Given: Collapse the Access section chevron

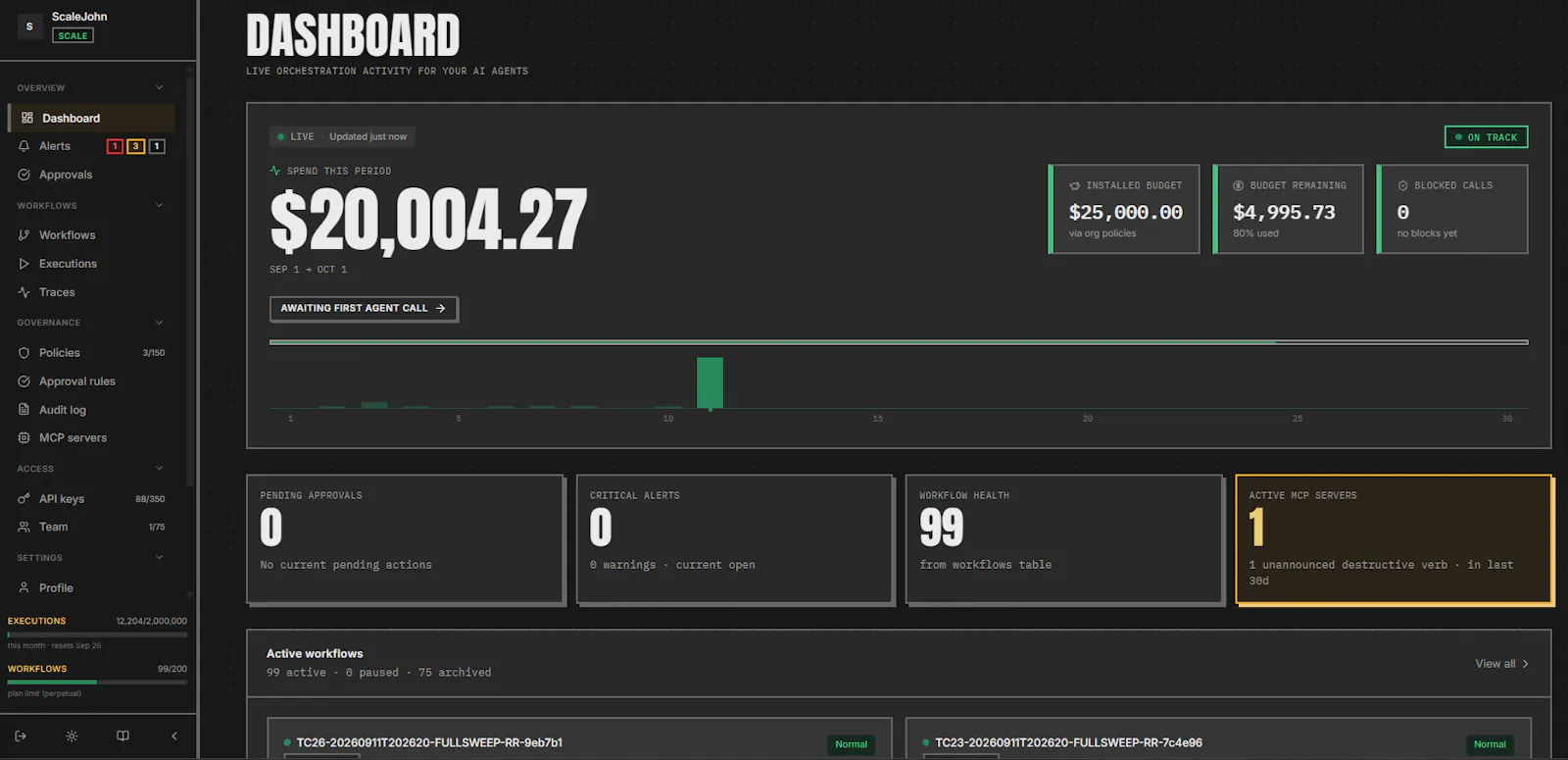Looking at the screenshot, I should click(160, 469).
